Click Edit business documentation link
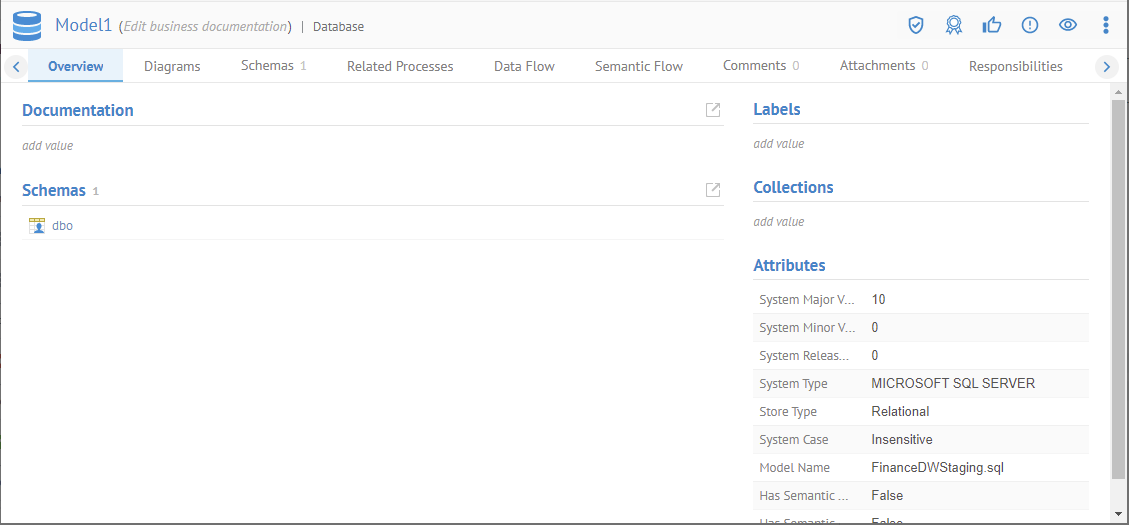Screen dimensions: 1129x525 click(205, 27)
